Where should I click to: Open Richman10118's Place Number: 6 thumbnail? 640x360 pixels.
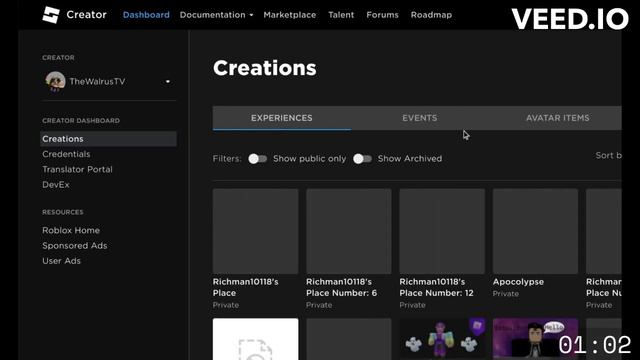coord(349,231)
